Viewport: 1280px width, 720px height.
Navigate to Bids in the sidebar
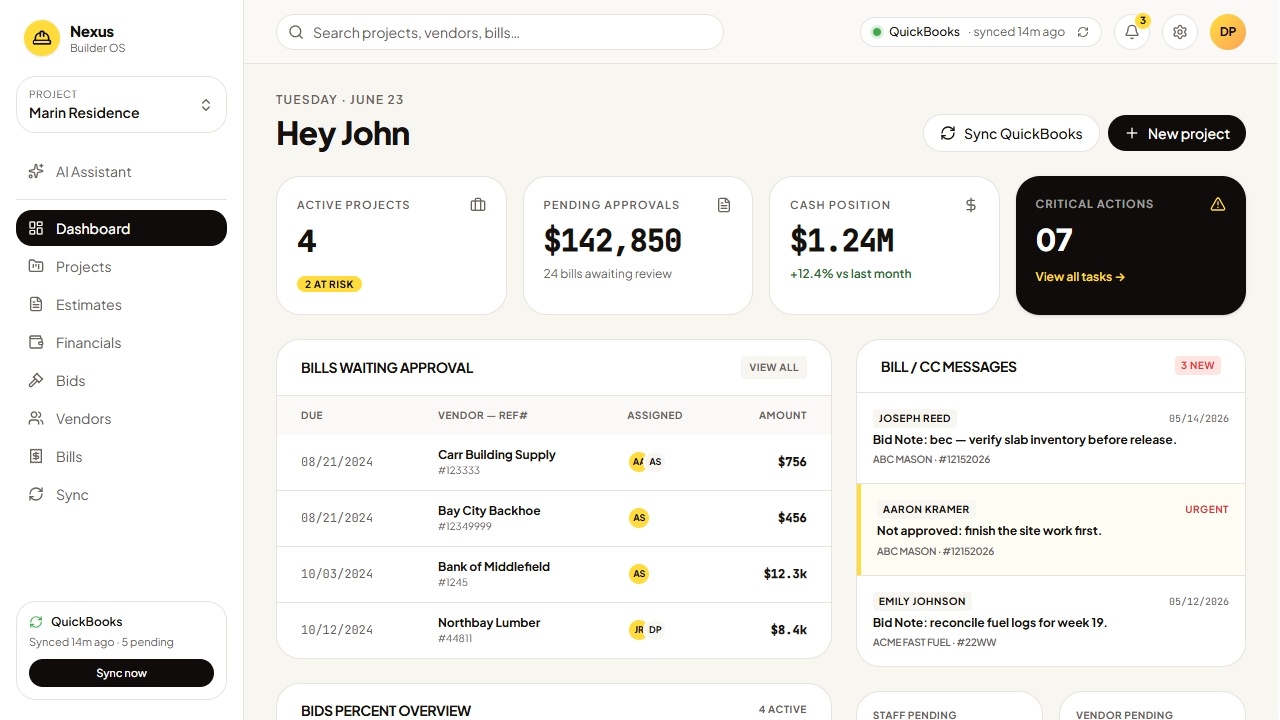[x=121, y=380]
